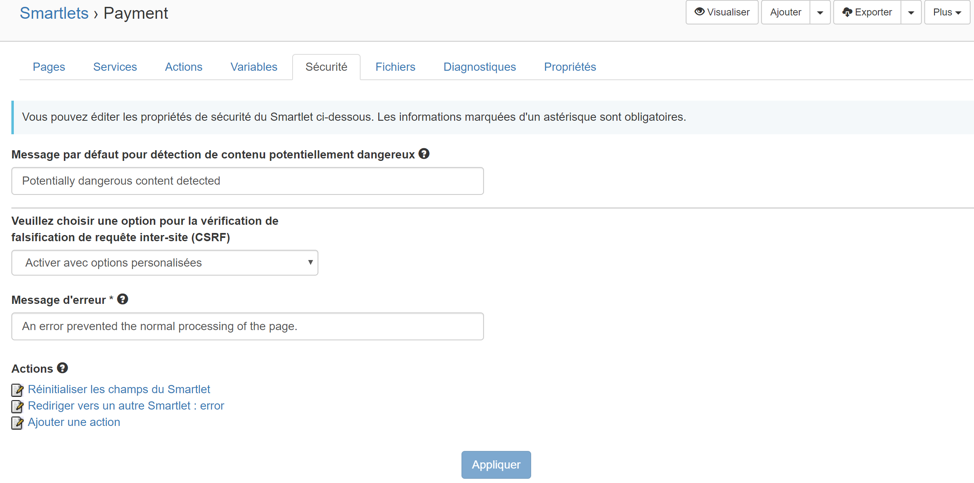Click help icon next to Message d'erreur
Screen dimensions: 974x483
[122, 299]
